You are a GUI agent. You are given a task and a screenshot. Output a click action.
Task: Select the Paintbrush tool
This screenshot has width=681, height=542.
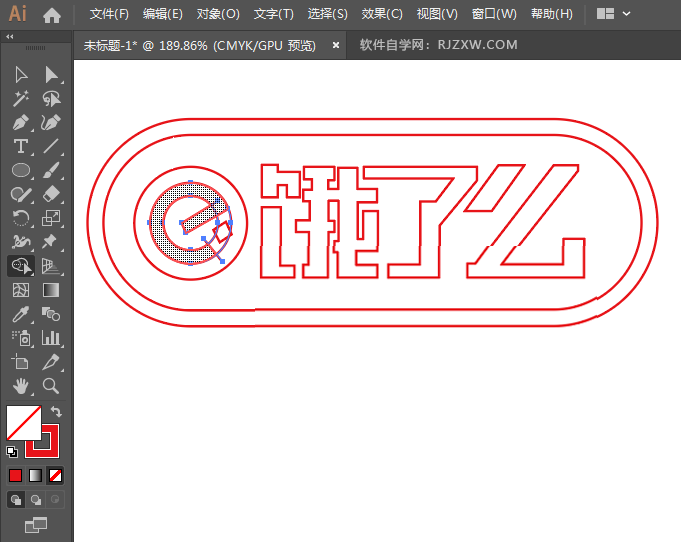[51, 170]
